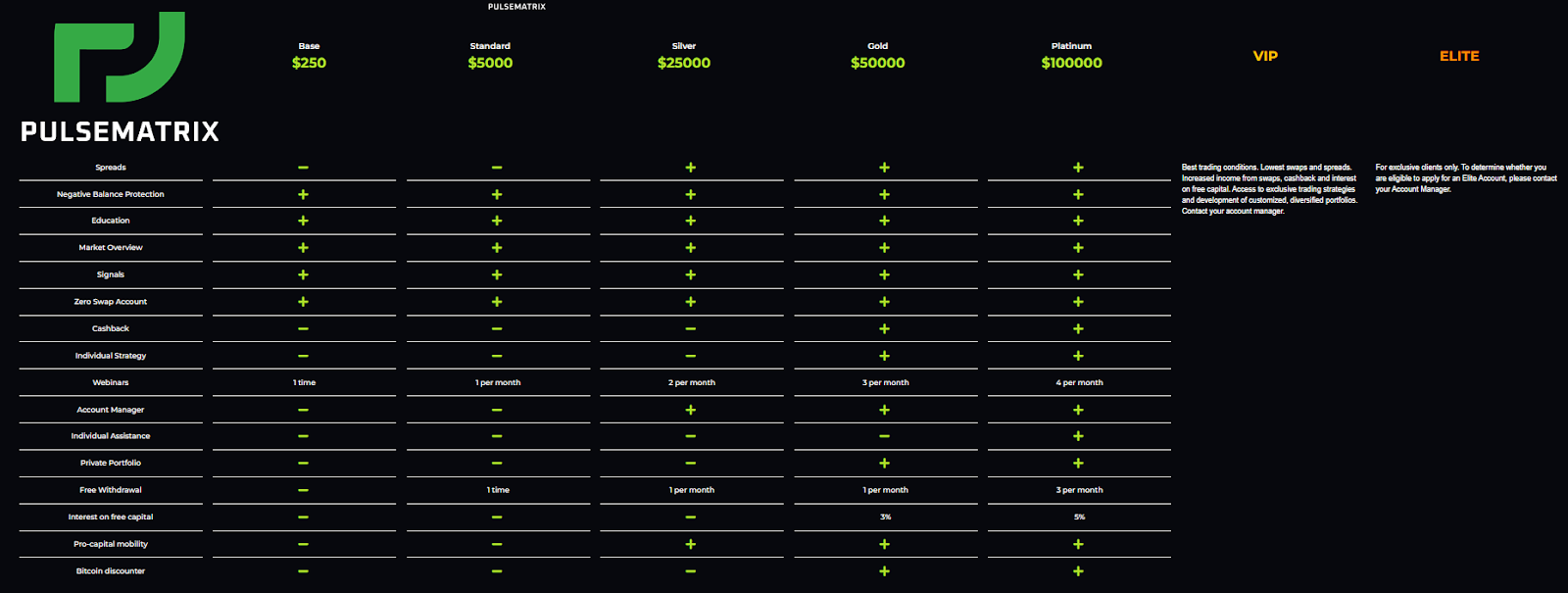
Task: Open the ELITE account heading
Action: [x=1459, y=56]
